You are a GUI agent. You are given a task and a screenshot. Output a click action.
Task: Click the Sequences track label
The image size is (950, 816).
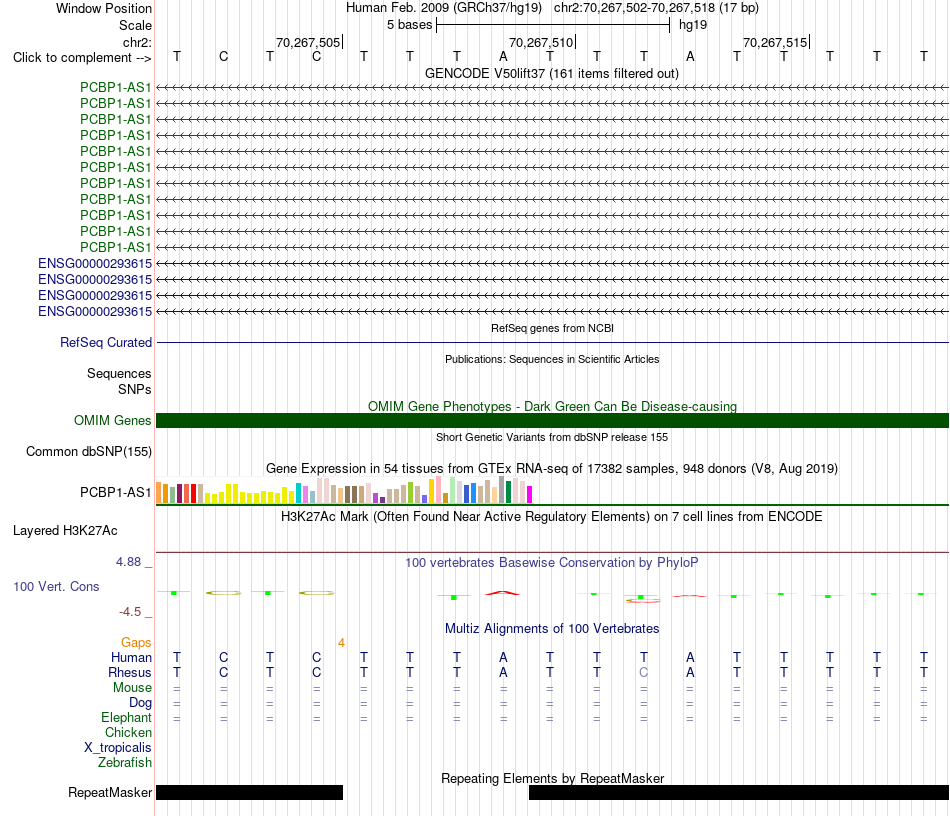[x=119, y=373]
